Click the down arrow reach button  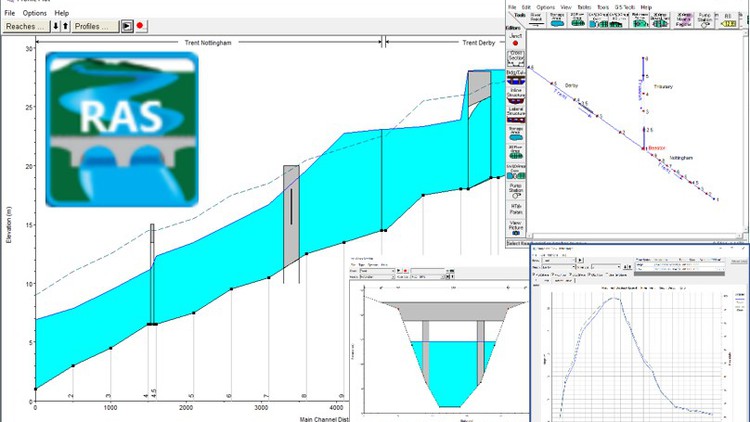click(x=56, y=25)
